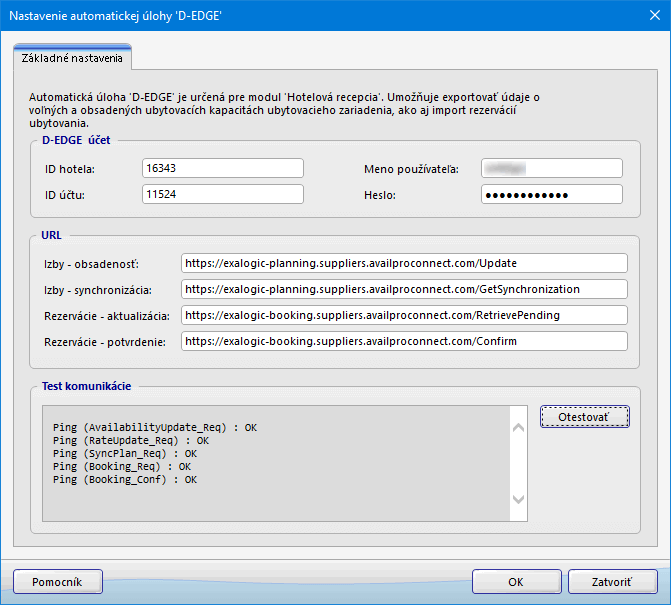Confirm settings with the OK button
Image resolution: width=671 pixels, height=605 pixels.
point(515,581)
